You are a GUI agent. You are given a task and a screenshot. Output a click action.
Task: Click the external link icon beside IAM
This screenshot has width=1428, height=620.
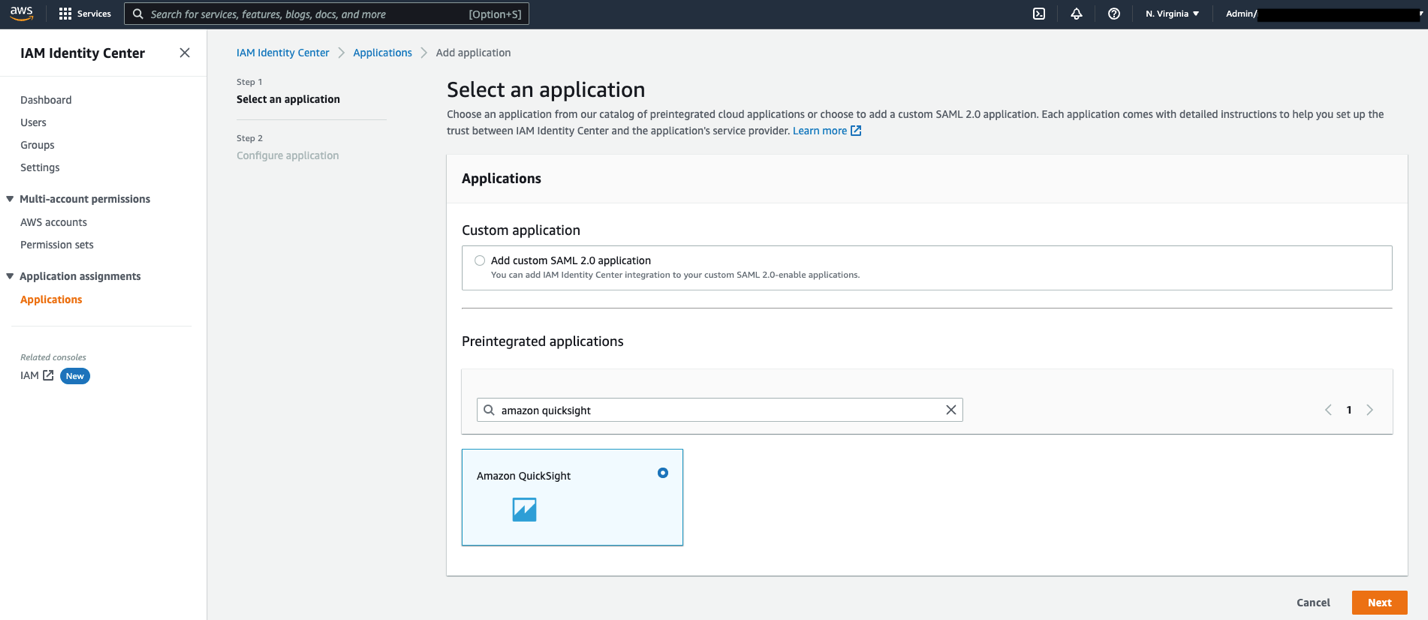pyautogui.click(x=48, y=376)
